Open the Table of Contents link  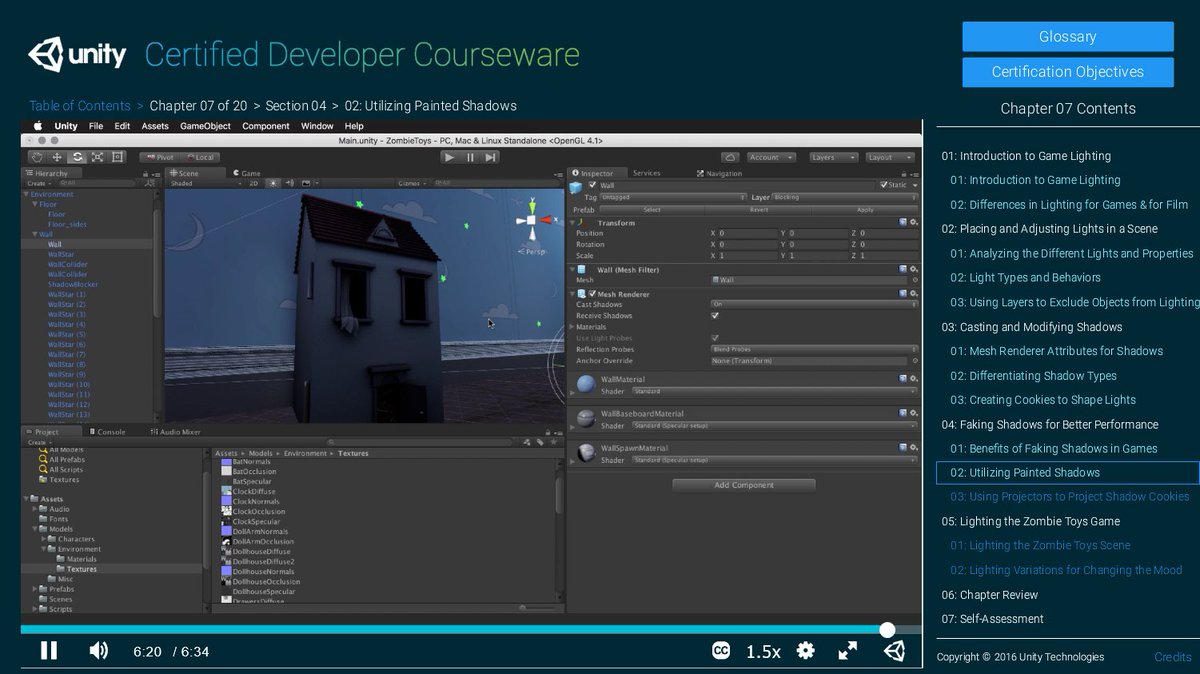point(80,106)
